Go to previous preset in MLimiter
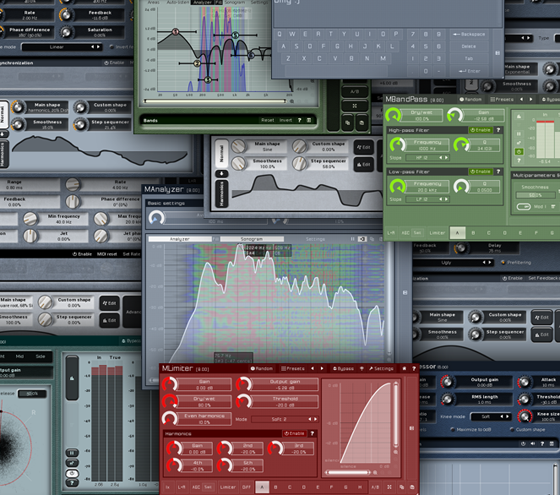The height and width of the screenshot is (495, 560). (312, 368)
